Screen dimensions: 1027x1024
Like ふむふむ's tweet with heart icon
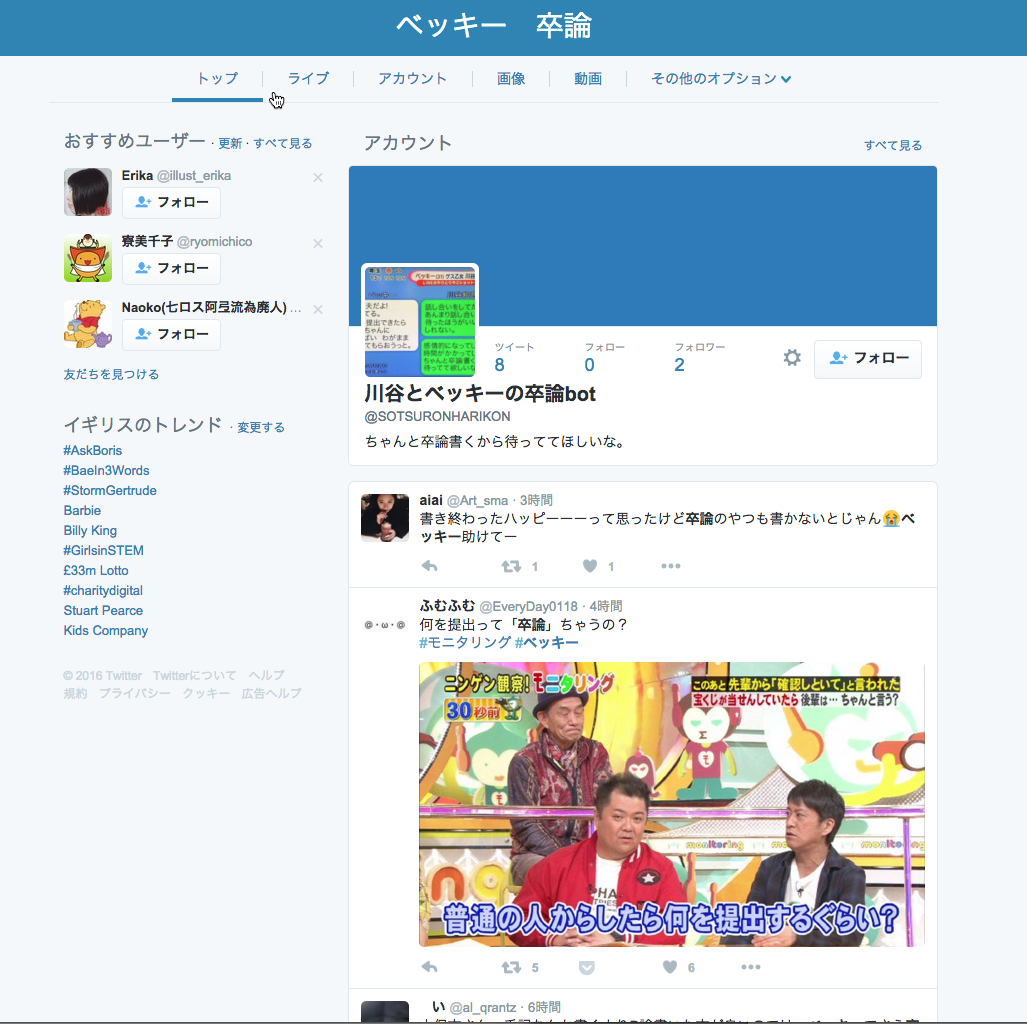click(669, 967)
